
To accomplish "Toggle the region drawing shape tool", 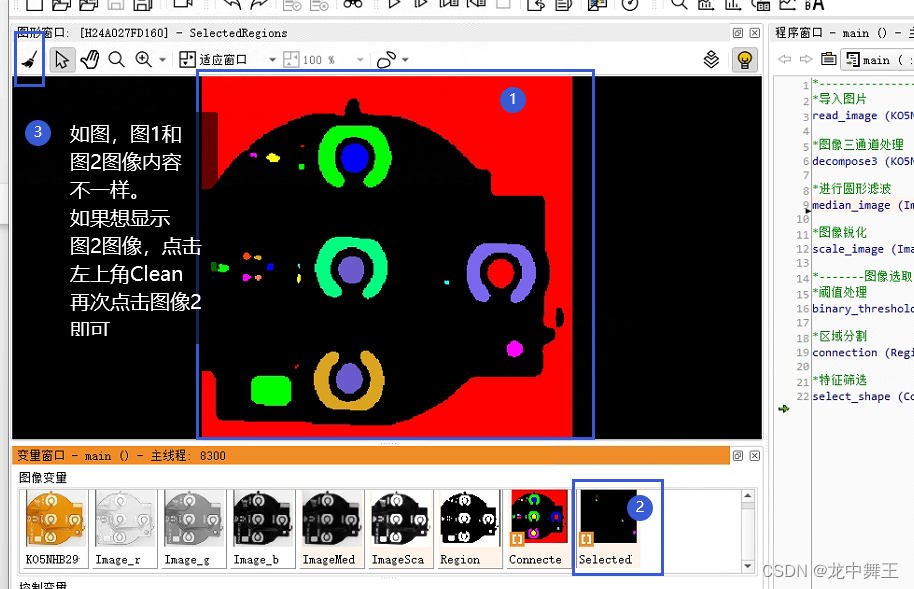I will 385,59.
